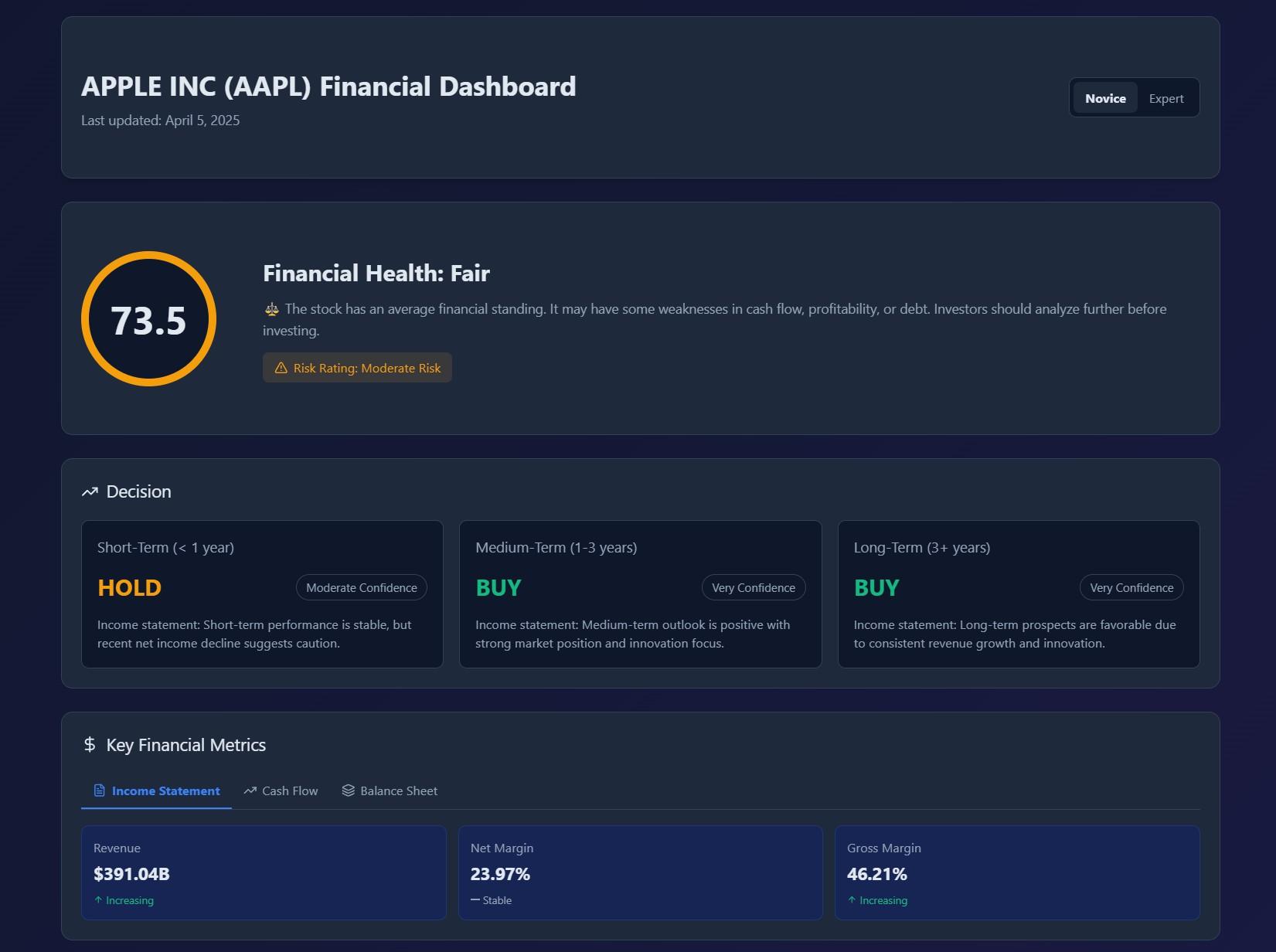The image size is (1276, 952).
Task: Click the short-term income statement note
Action: (x=254, y=634)
